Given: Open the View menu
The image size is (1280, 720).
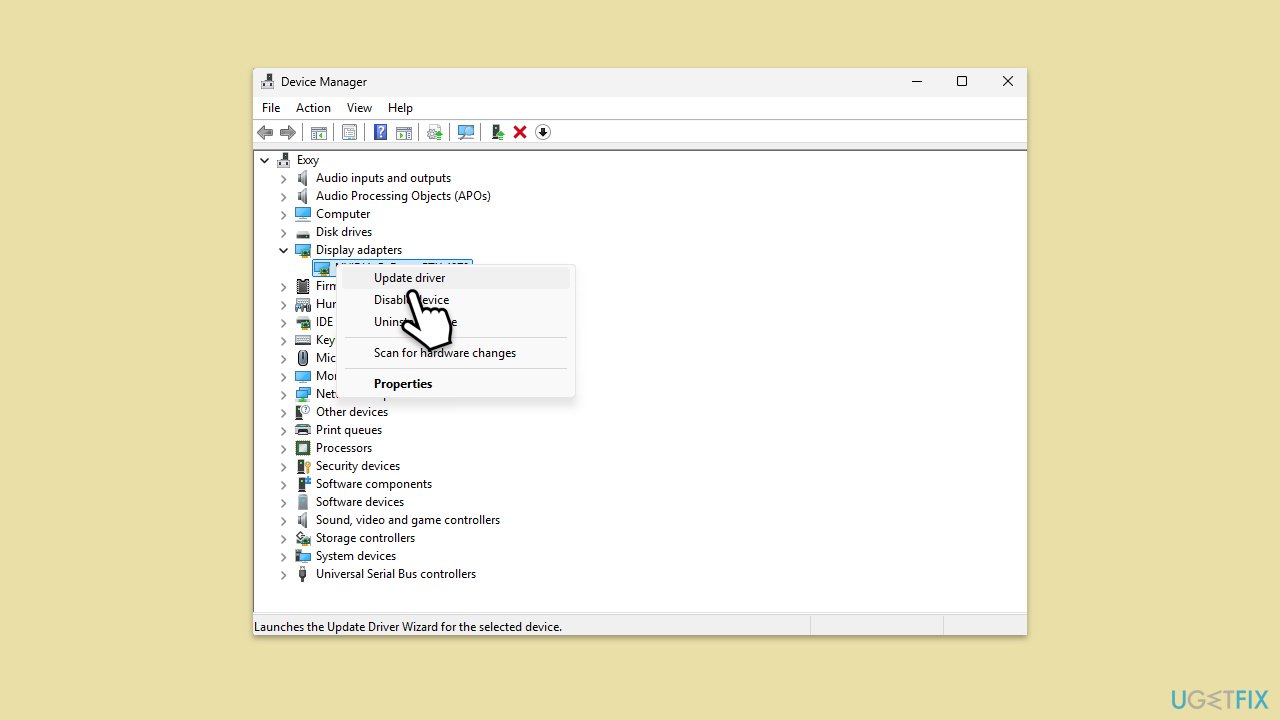Looking at the screenshot, I should click(359, 108).
